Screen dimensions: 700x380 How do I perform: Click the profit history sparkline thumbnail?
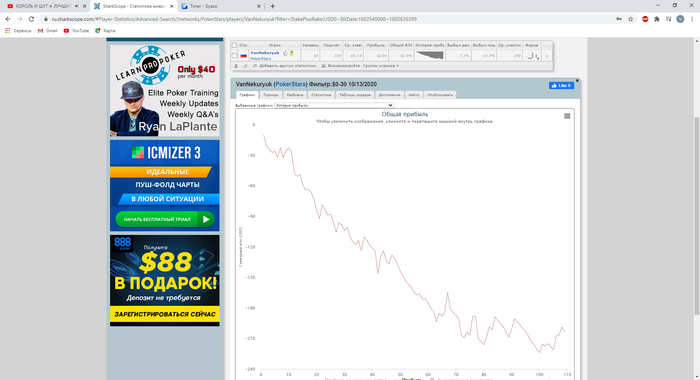(429, 55)
